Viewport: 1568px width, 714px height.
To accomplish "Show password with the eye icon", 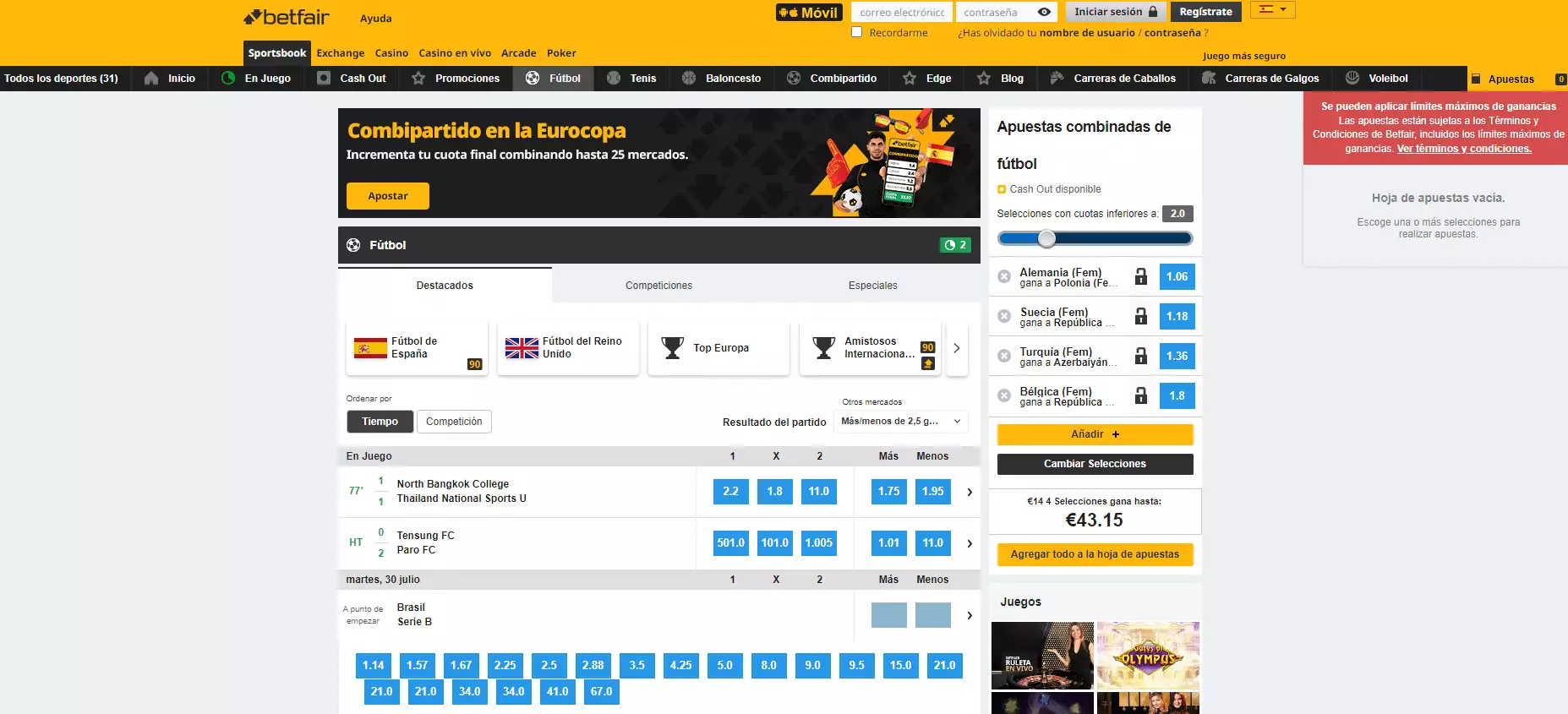I will 1044,12.
